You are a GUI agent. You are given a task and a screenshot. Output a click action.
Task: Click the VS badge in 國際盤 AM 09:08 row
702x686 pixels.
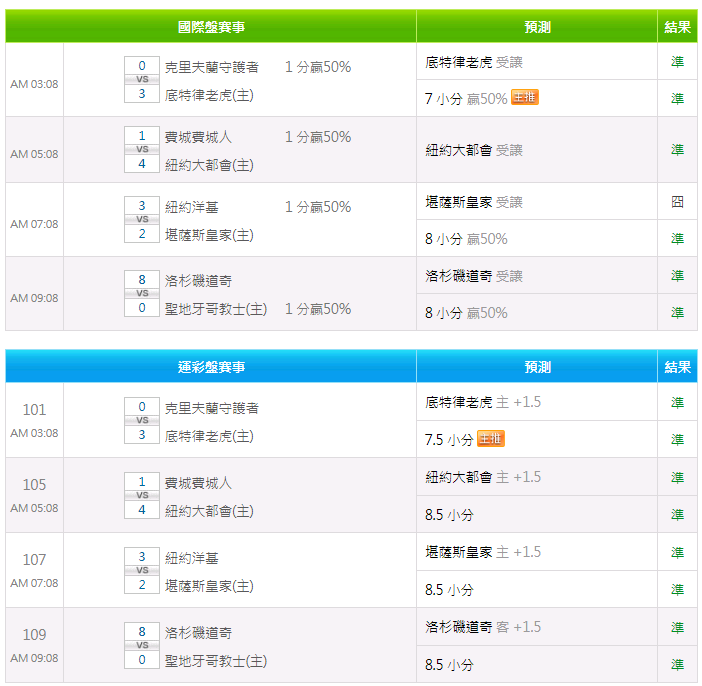click(142, 293)
